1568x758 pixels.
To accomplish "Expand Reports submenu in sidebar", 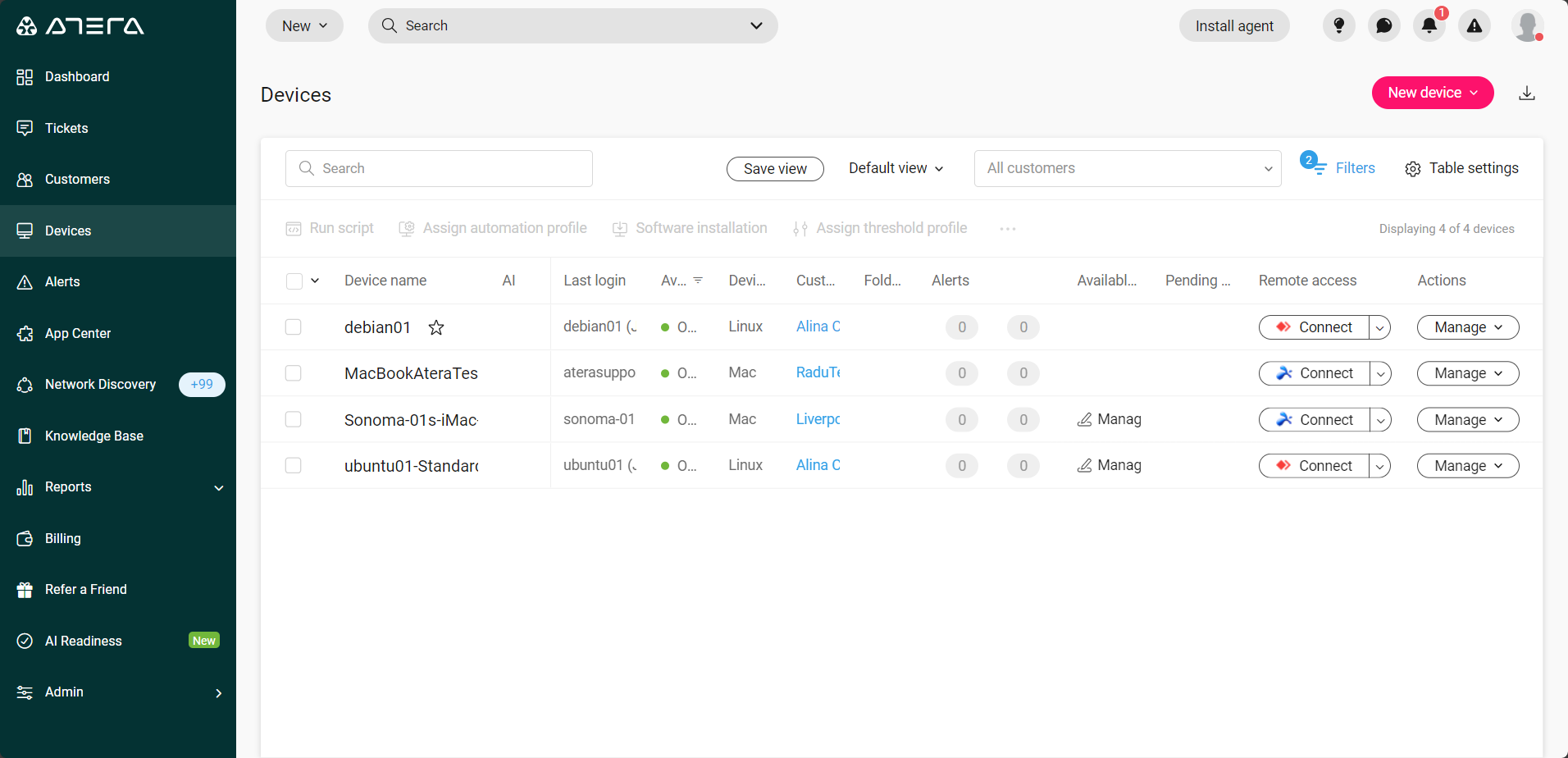I will point(219,488).
